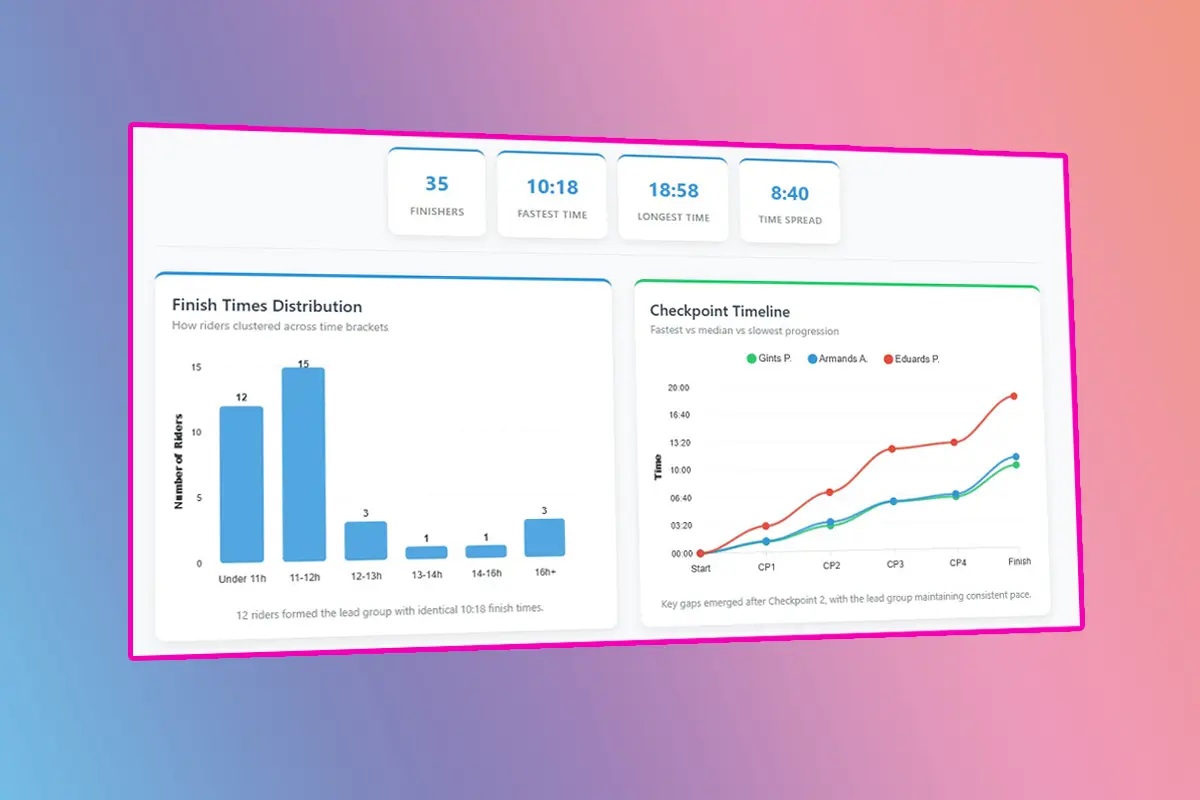Image resolution: width=1200 pixels, height=800 pixels.
Task: Click the red data point at CP4
Action: (954, 442)
